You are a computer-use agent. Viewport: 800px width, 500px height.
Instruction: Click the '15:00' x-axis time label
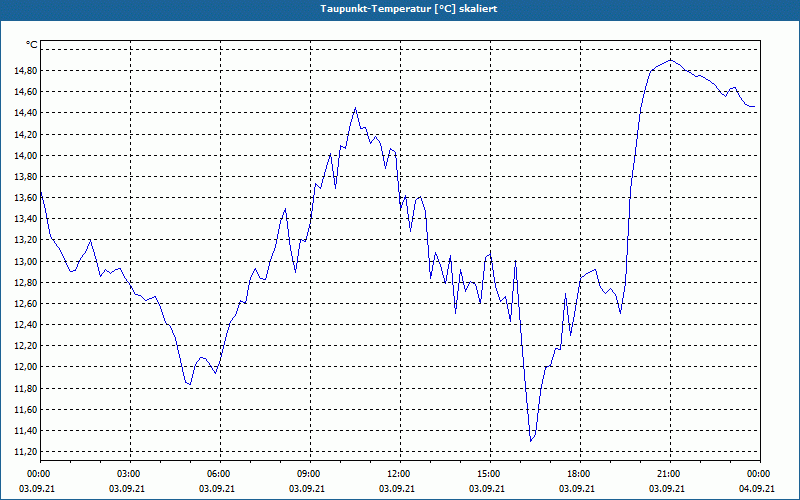[x=490, y=473]
